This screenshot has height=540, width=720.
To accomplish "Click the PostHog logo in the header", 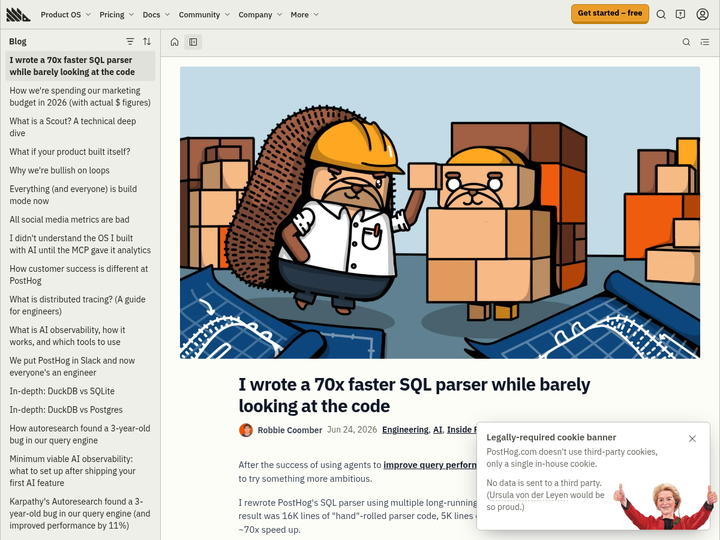I will [x=18, y=15].
